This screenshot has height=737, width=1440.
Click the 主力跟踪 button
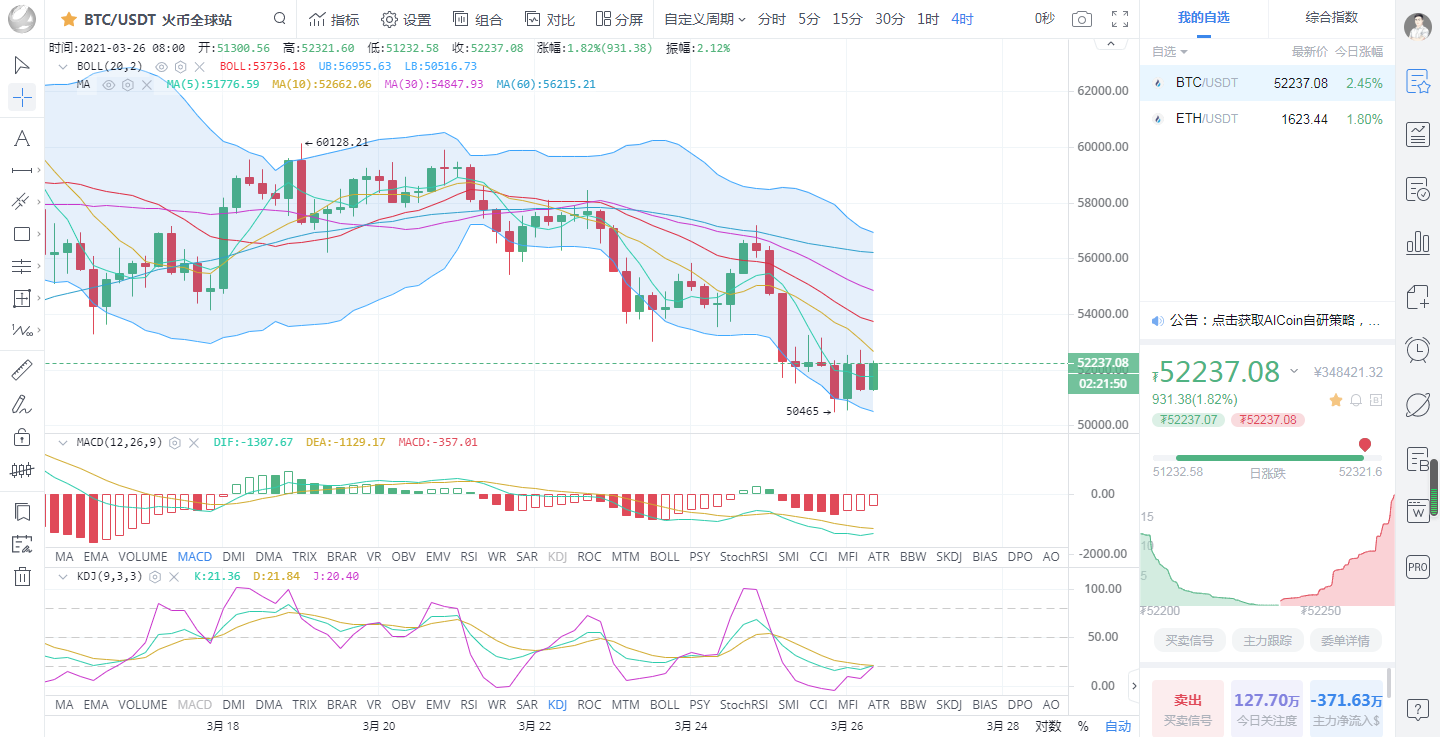1267,640
